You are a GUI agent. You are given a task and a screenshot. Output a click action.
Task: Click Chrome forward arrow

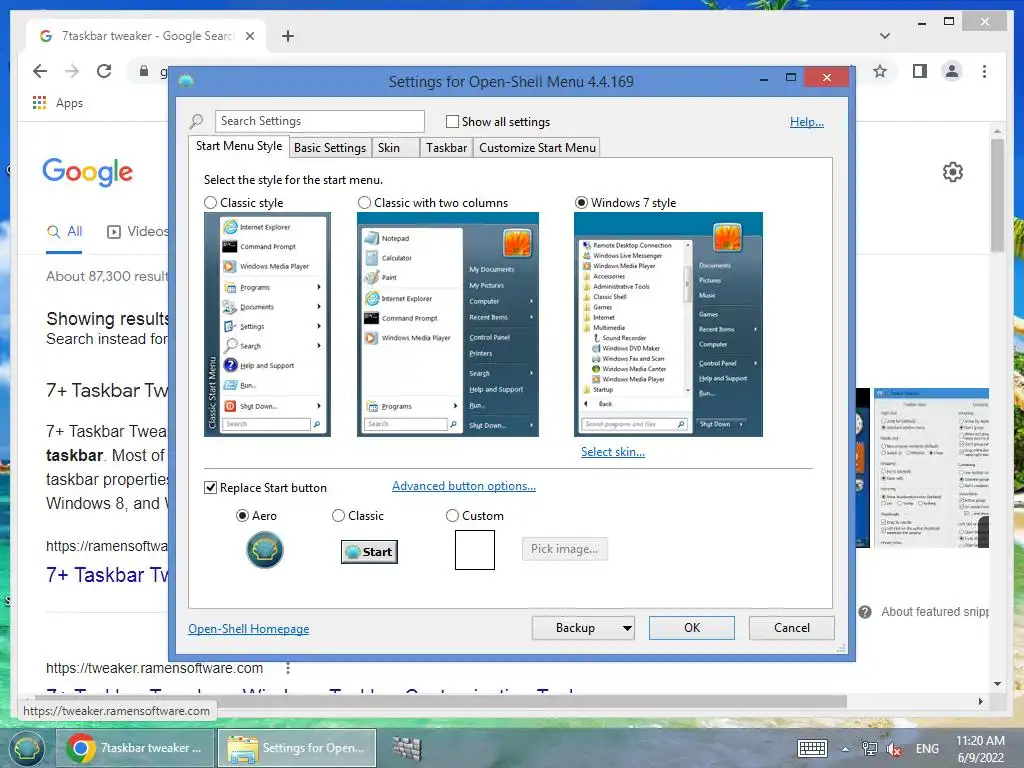(72, 71)
